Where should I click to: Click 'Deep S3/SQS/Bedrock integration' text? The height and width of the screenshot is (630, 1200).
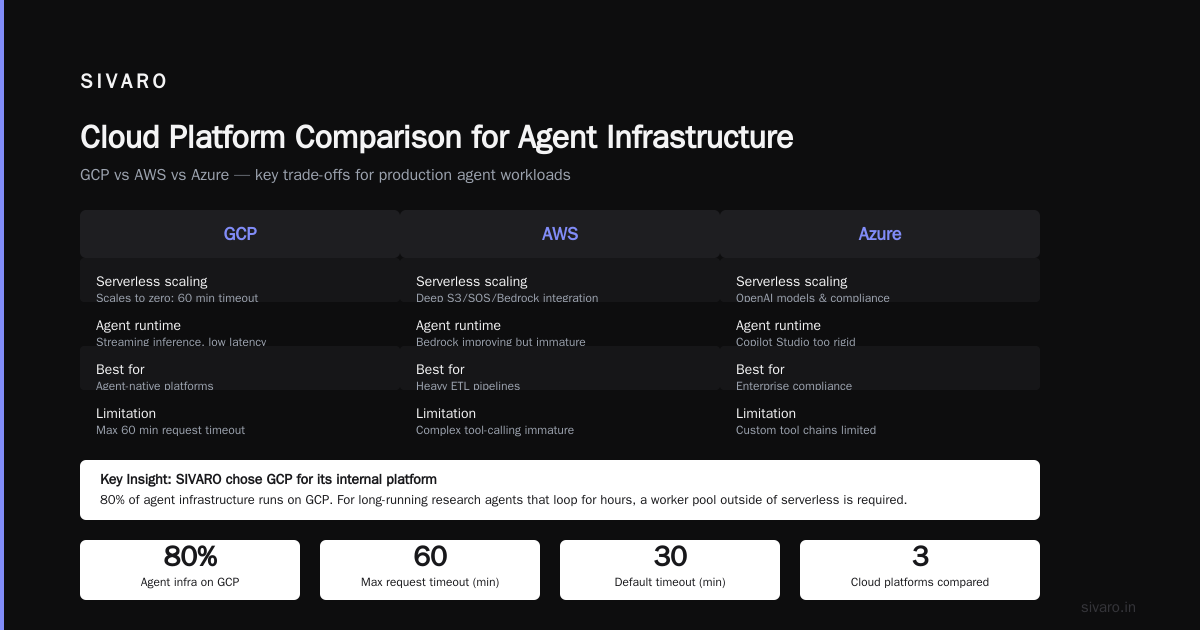point(507,297)
